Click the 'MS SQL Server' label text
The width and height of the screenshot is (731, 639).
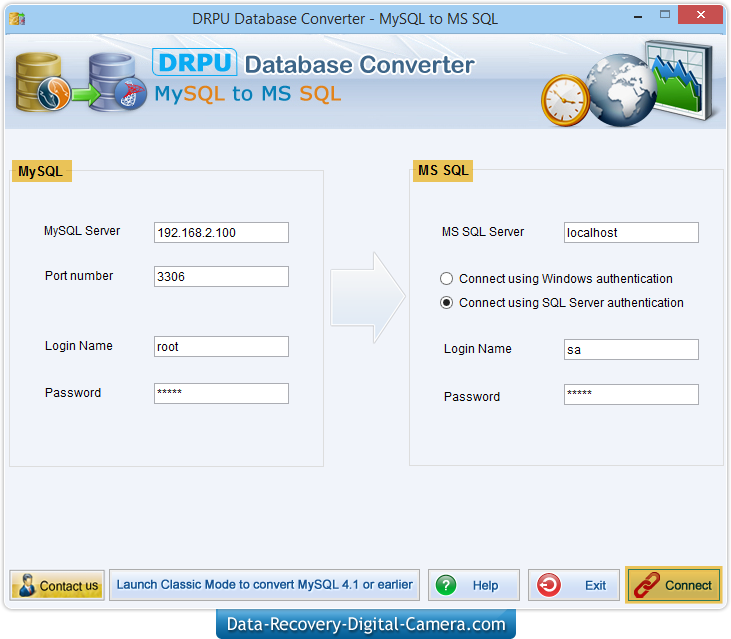click(483, 232)
